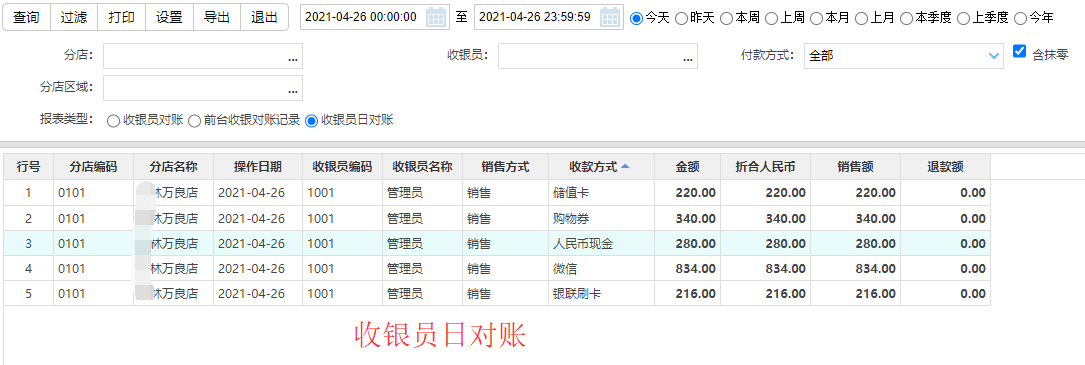Select the 上季度 date range radio
Image resolution: width=1085 pixels, height=365 pixels.
[963, 18]
